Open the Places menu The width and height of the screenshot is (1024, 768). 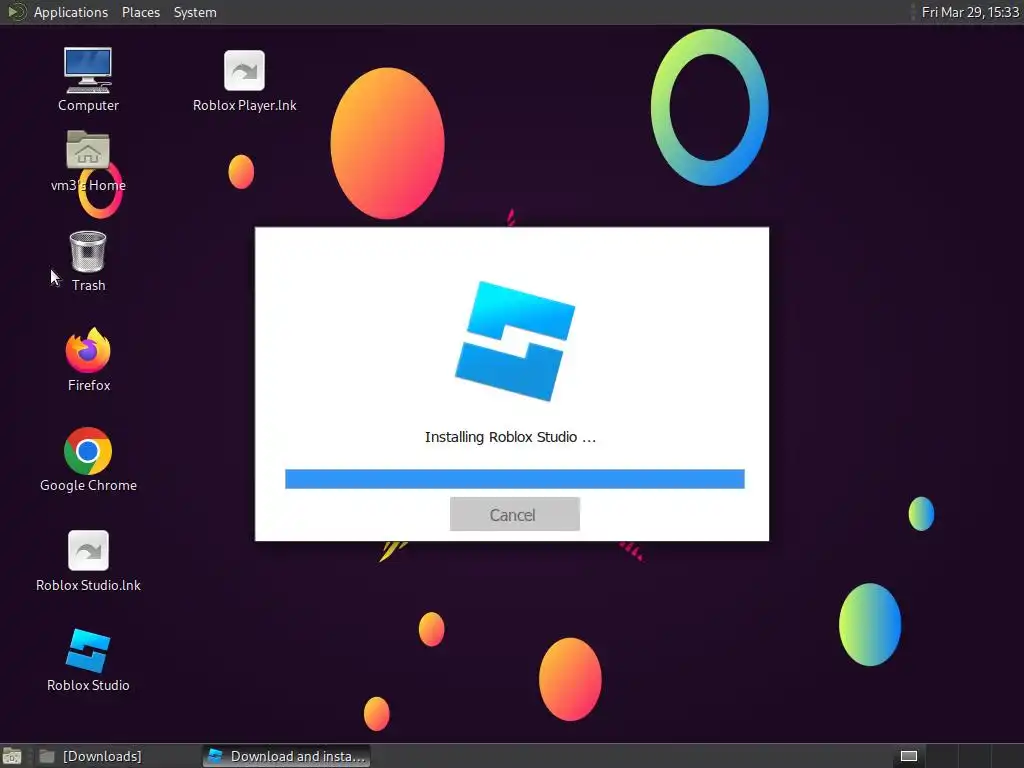140,12
